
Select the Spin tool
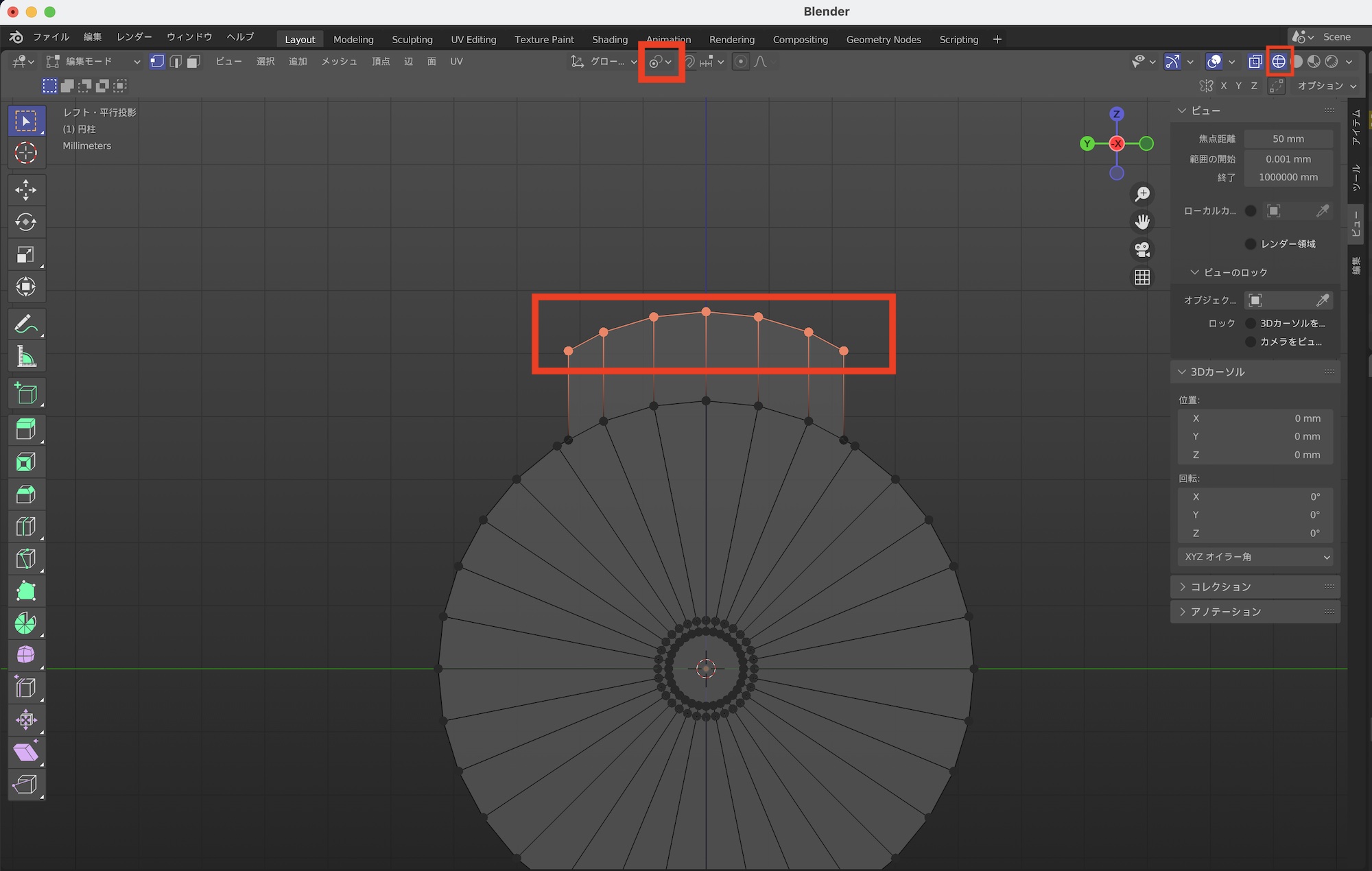pyautogui.click(x=26, y=623)
